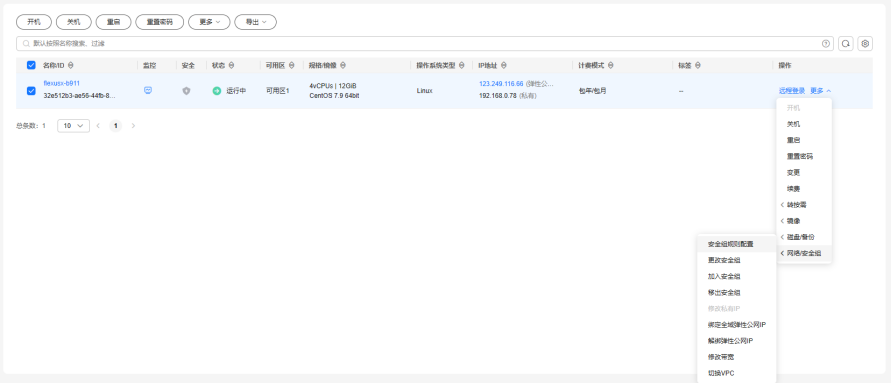Image resolution: width=891 pixels, height=383 pixels.
Task: Click the green running status icon
Action: [x=216, y=91]
